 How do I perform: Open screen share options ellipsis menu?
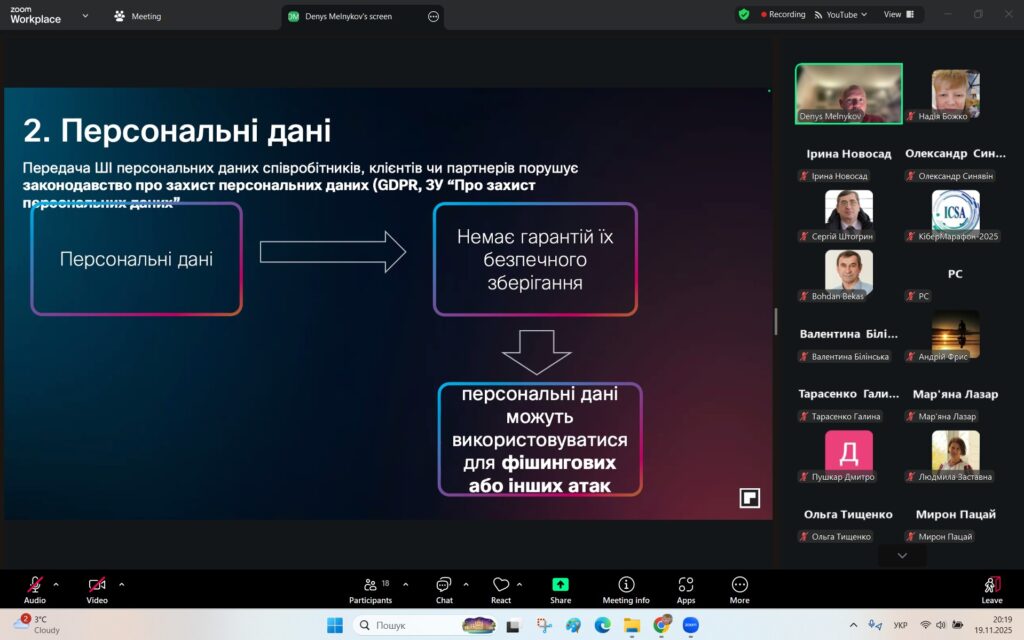coord(433,16)
